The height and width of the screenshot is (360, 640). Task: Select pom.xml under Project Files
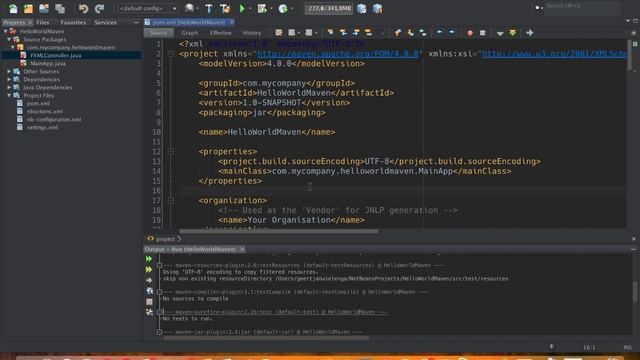(38, 103)
